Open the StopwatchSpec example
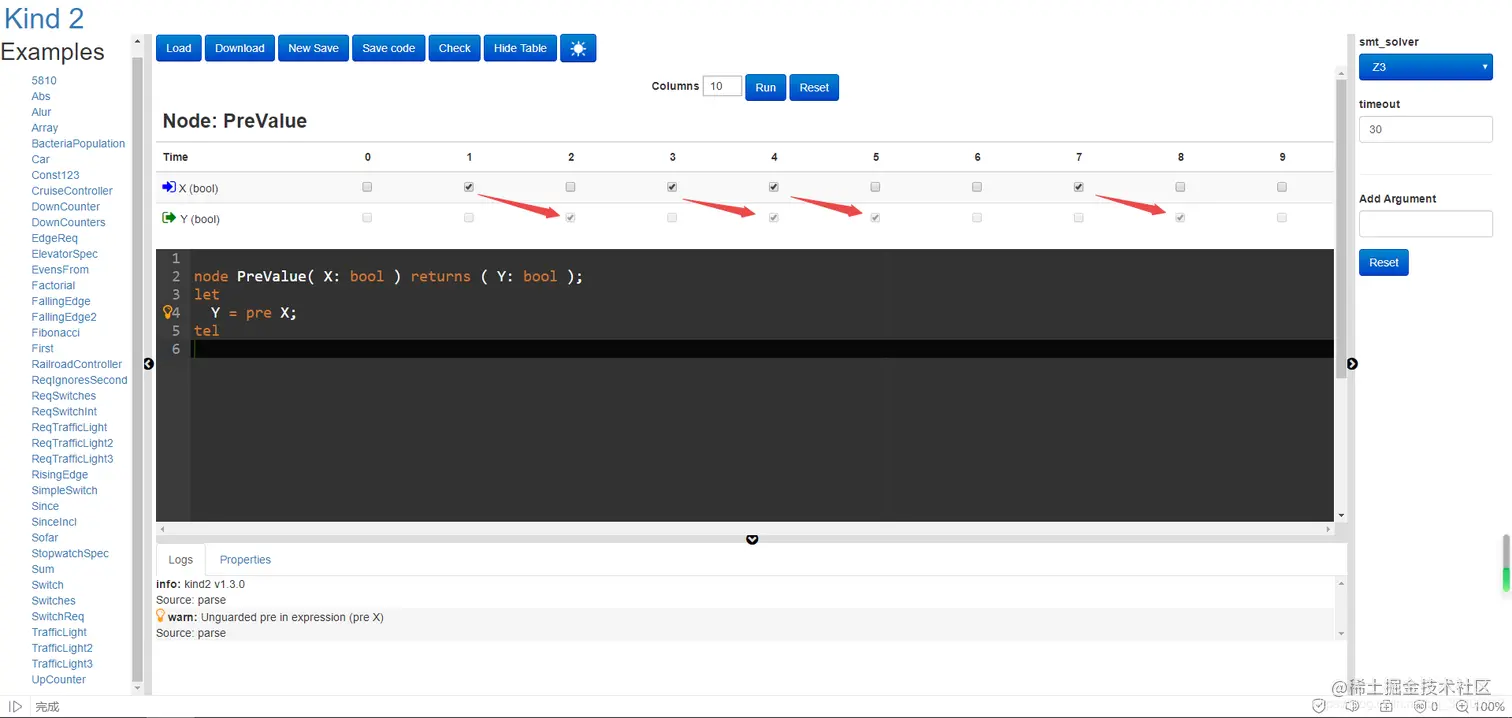Image resolution: width=1512 pixels, height=718 pixels. (70, 553)
